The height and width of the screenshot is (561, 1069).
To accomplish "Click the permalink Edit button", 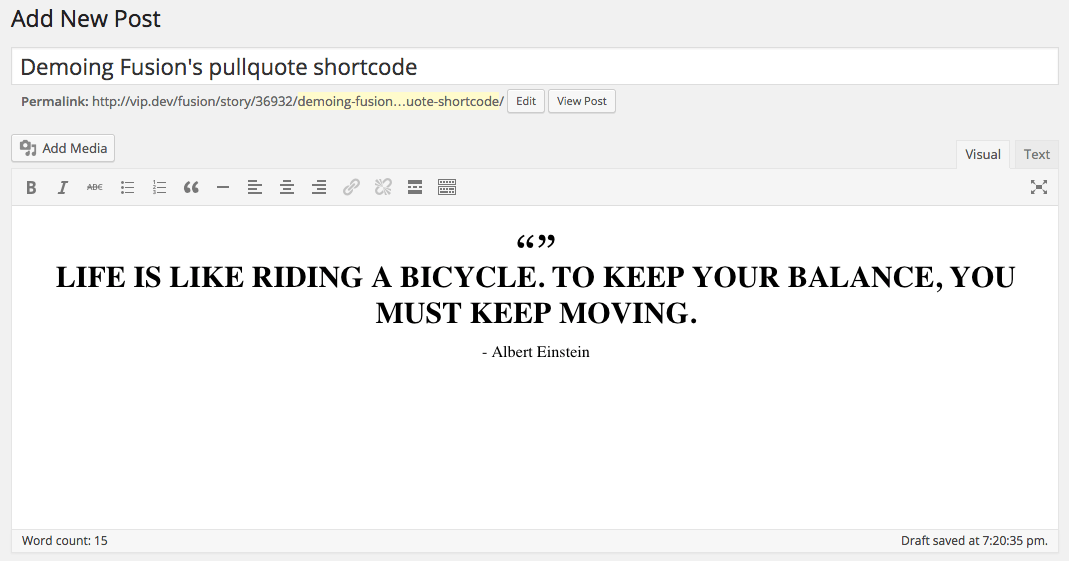I will coord(526,101).
